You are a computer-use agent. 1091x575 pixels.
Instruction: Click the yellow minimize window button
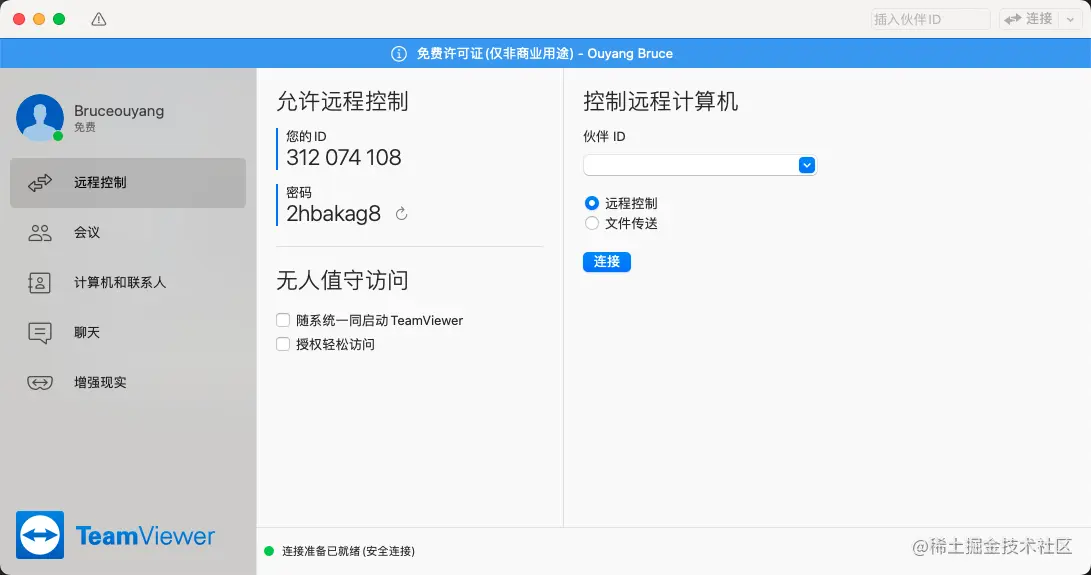(39, 19)
